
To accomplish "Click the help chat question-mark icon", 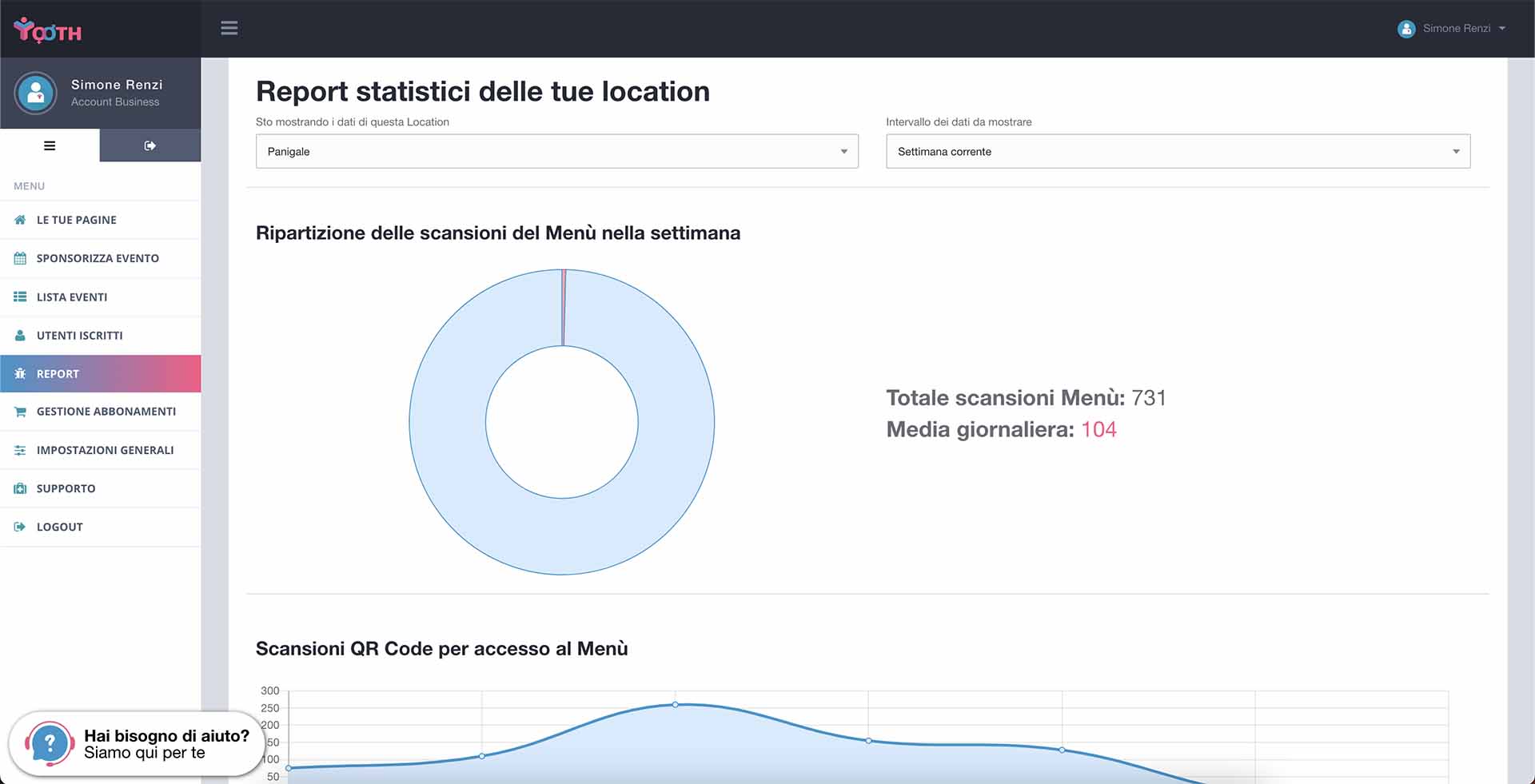I will [x=50, y=744].
